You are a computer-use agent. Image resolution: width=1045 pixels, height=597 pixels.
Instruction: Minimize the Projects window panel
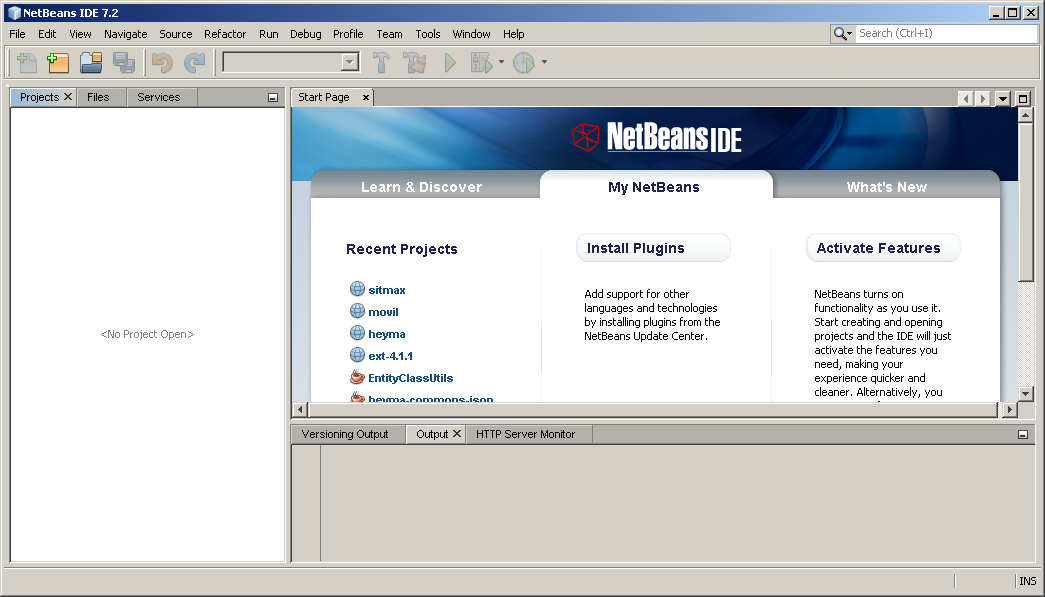[273, 98]
